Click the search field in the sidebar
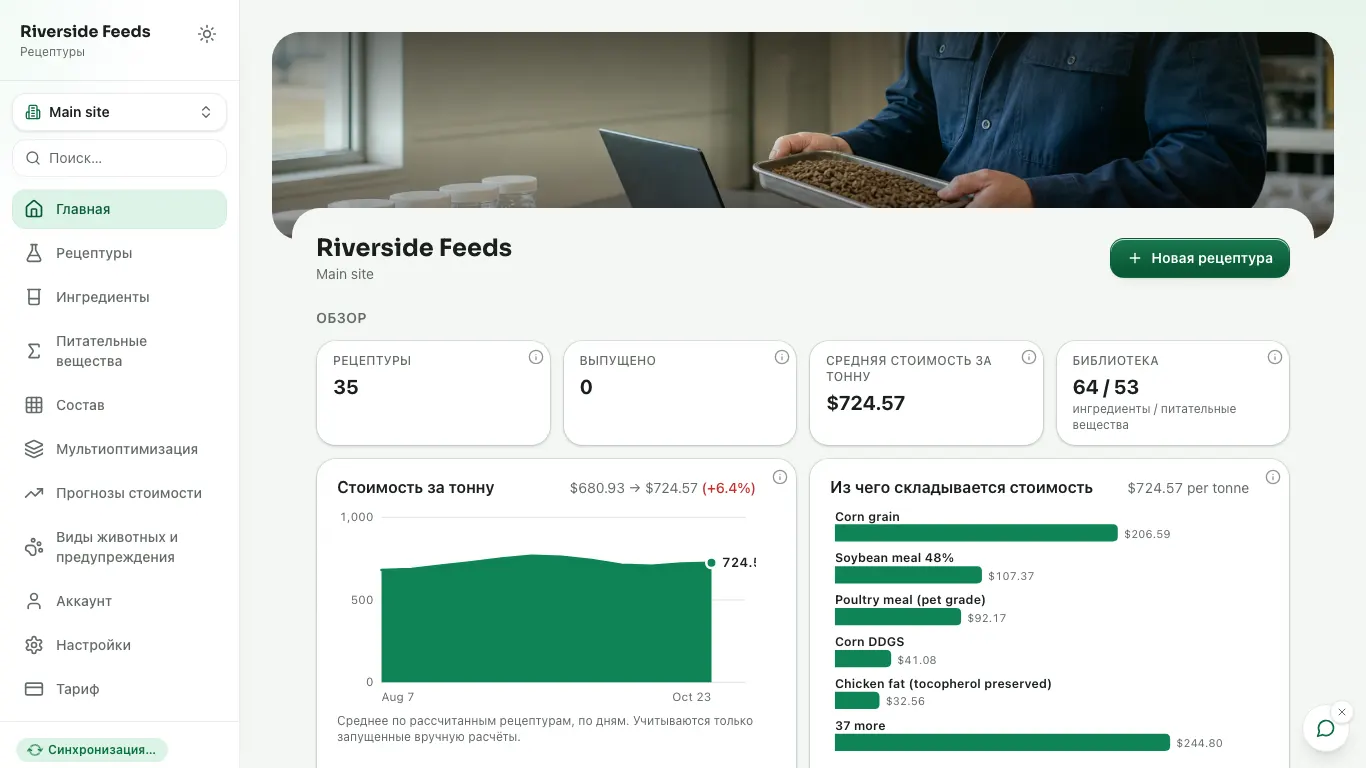This screenshot has width=1366, height=768. tap(120, 158)
